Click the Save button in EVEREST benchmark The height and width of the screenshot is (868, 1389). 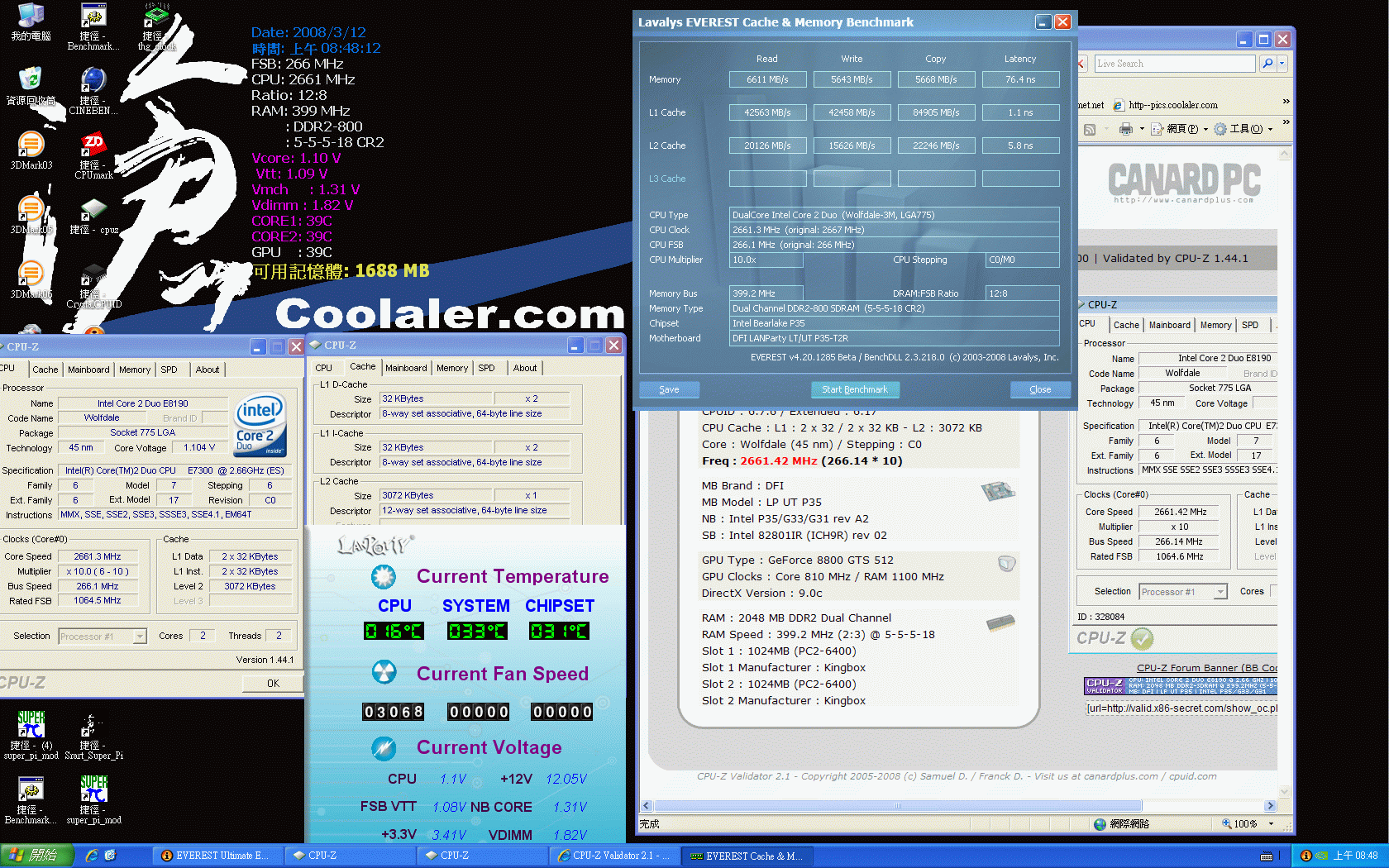(670, 389)
